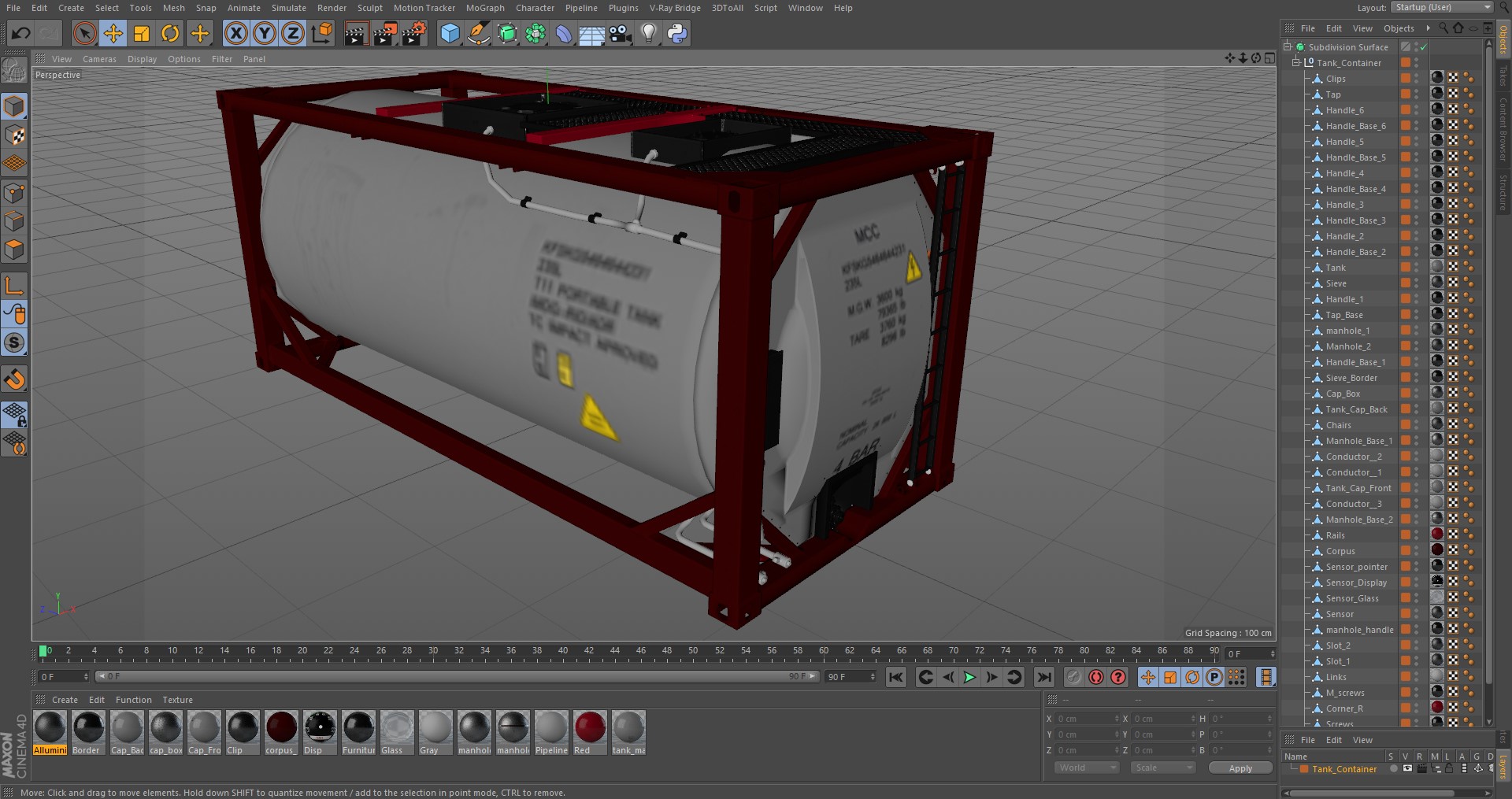Image resolution: width=1512 pixels, height=799 pixels.
Task: Open Material manager Create menu
Action: tap(65, 700)
